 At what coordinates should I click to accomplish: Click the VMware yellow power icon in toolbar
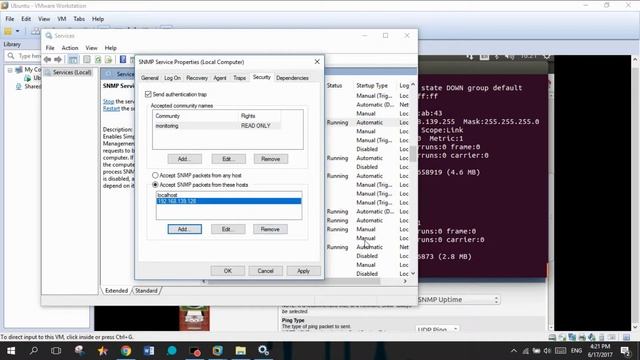coord(8,31)
